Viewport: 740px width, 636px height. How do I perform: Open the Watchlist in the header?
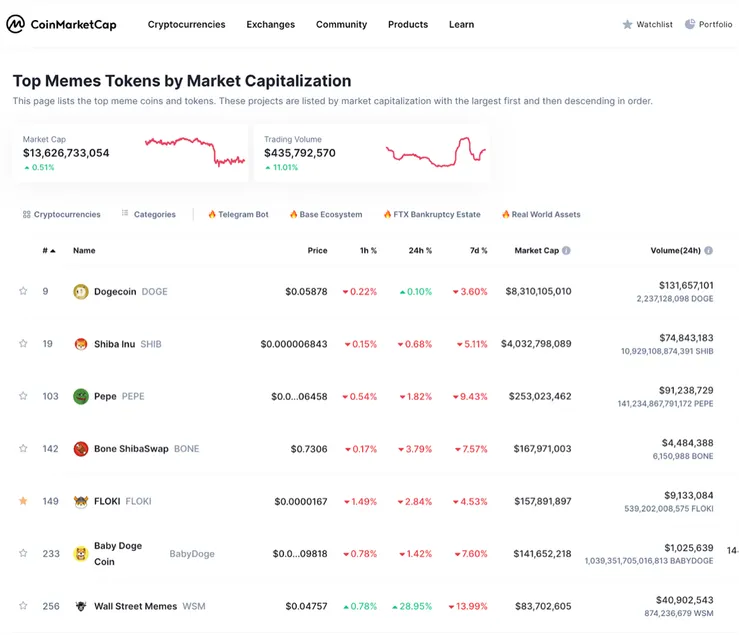(x=647, y=24)
